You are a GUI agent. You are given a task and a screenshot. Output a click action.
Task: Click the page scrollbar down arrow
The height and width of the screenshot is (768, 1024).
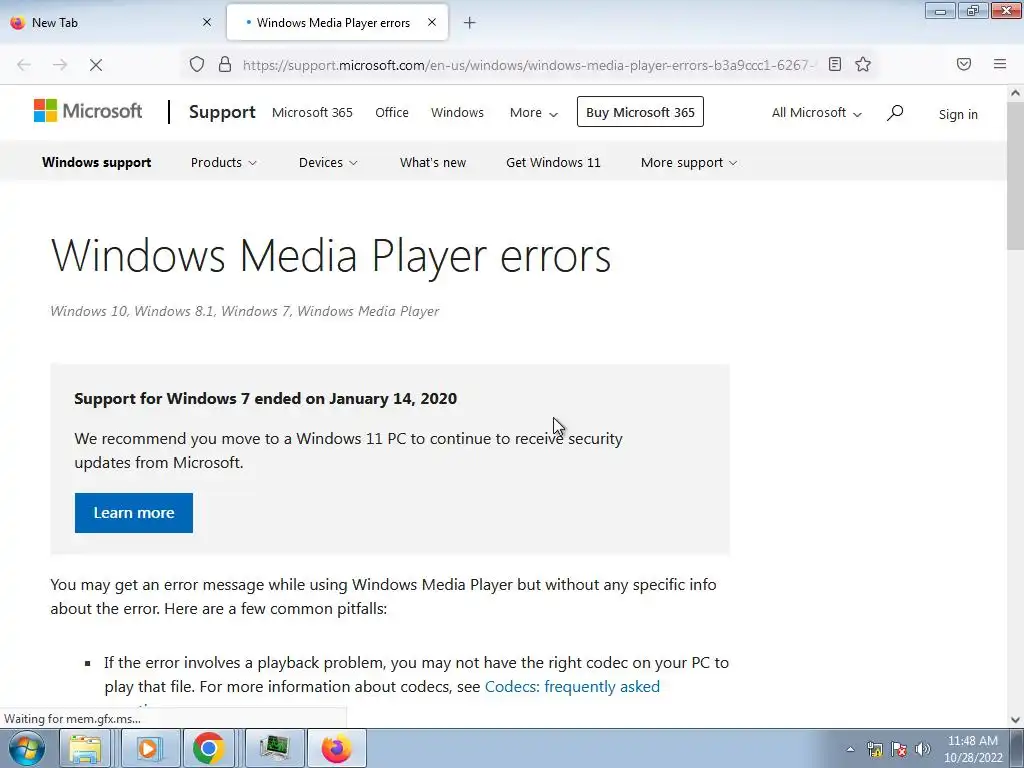(1016, 720)
